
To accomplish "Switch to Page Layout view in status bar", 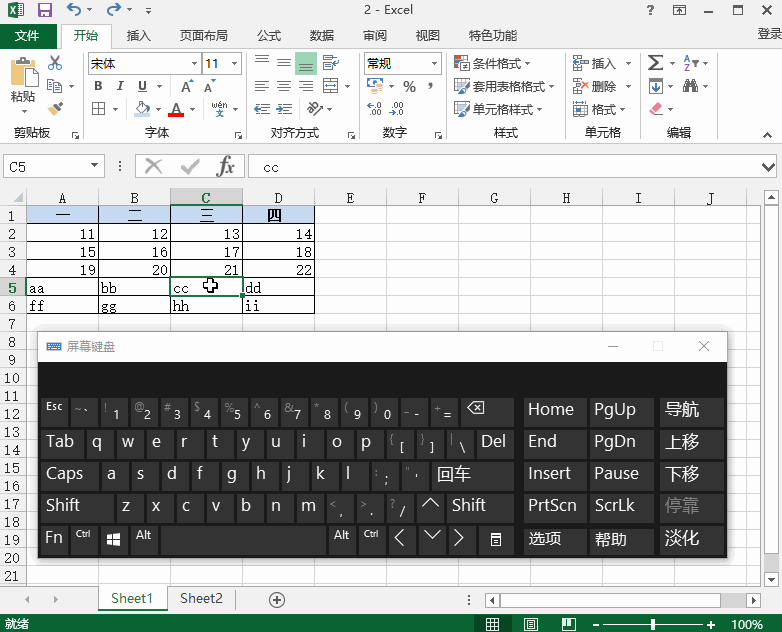I will tap(523, 624).
